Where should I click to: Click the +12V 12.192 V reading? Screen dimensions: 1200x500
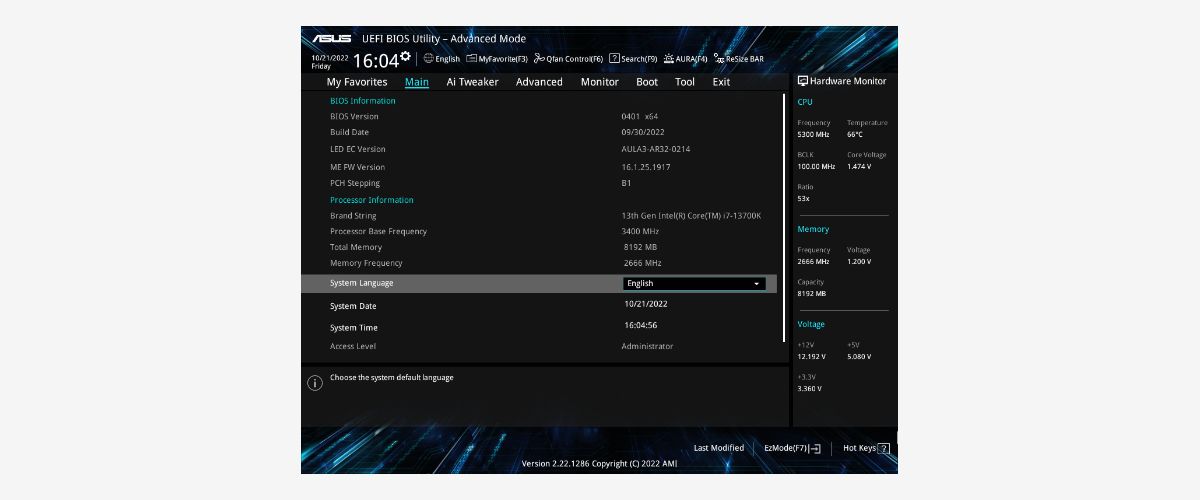pos(812,356)
